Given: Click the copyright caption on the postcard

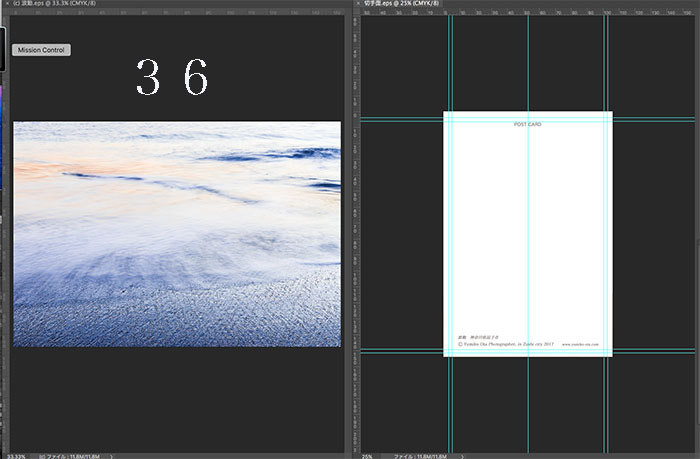Looking at the screenshot, I should [x=506, y=344].
